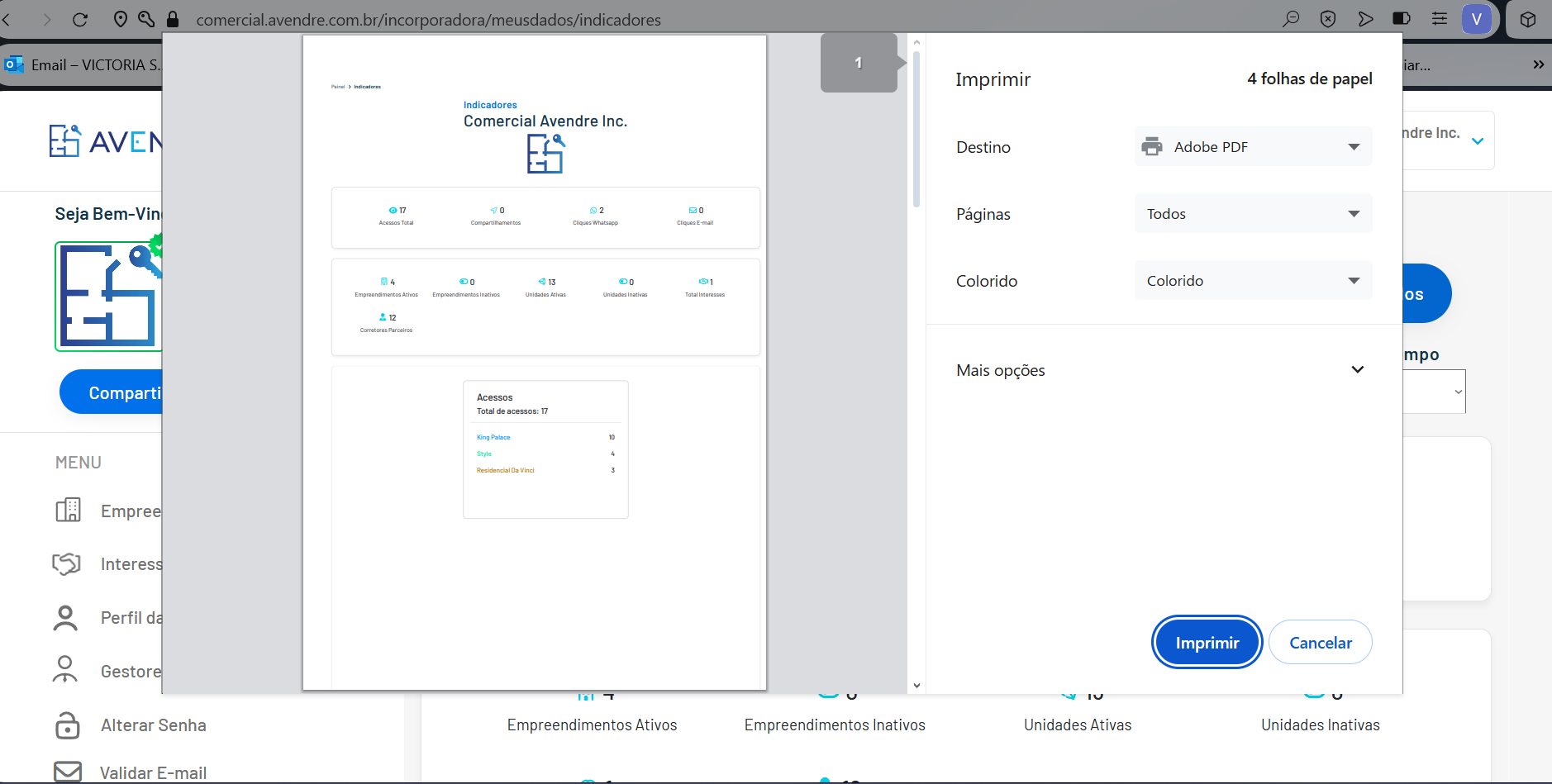The image size is (1552, 784).
Task: Click the key password icon in address bar
Action: 146,19
